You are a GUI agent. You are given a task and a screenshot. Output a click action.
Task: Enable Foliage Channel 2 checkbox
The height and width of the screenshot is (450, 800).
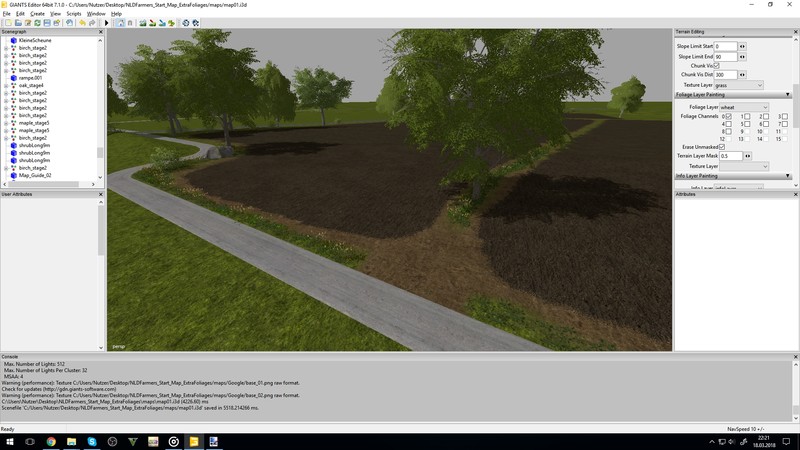(766, 117)
